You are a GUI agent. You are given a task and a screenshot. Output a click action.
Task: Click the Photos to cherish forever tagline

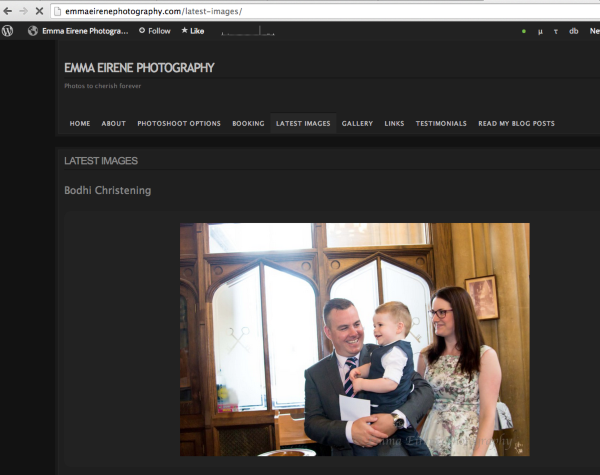pyautogui.click(x=103, y=86)
